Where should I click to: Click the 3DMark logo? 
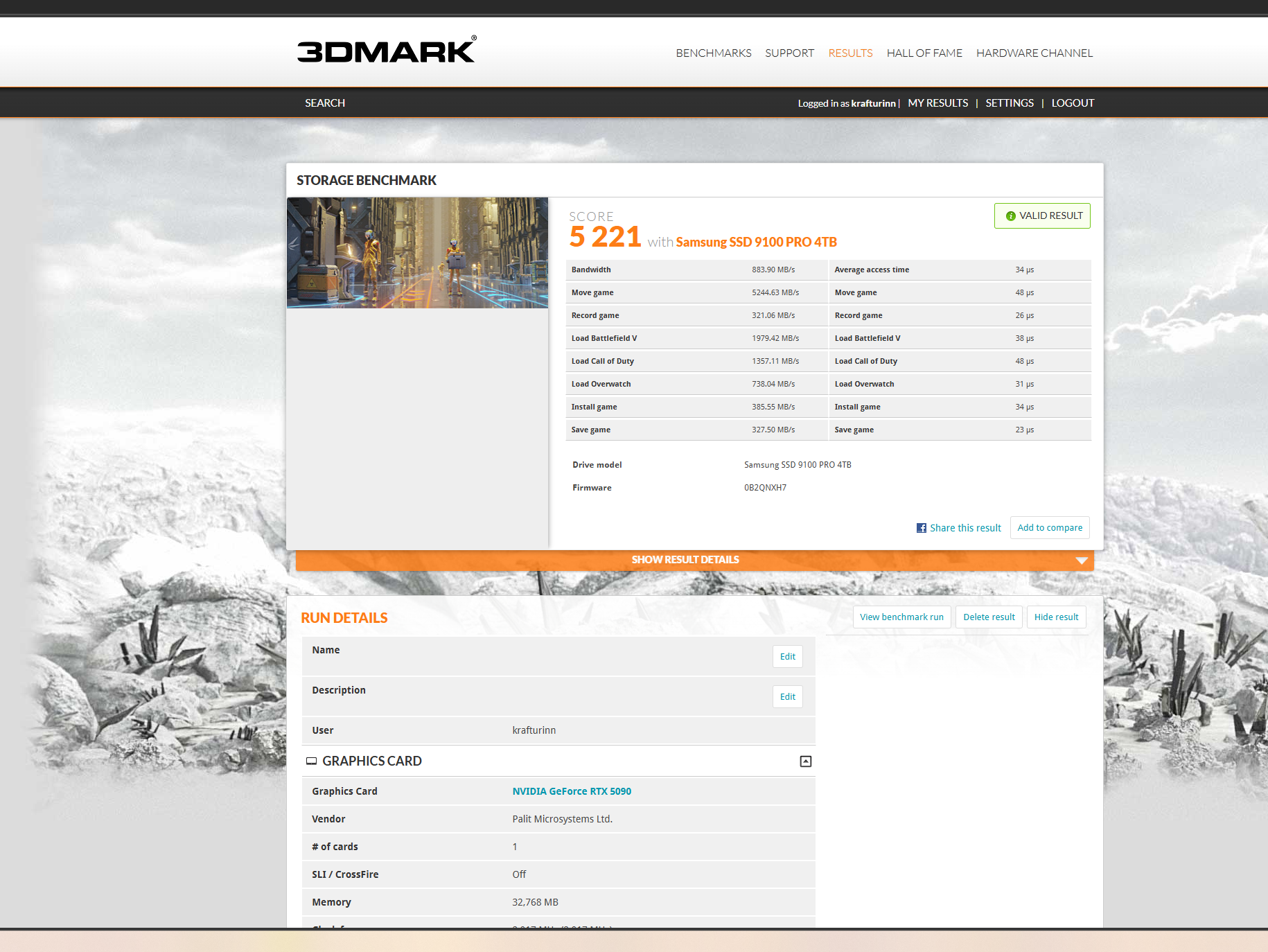tap(386, 51)
